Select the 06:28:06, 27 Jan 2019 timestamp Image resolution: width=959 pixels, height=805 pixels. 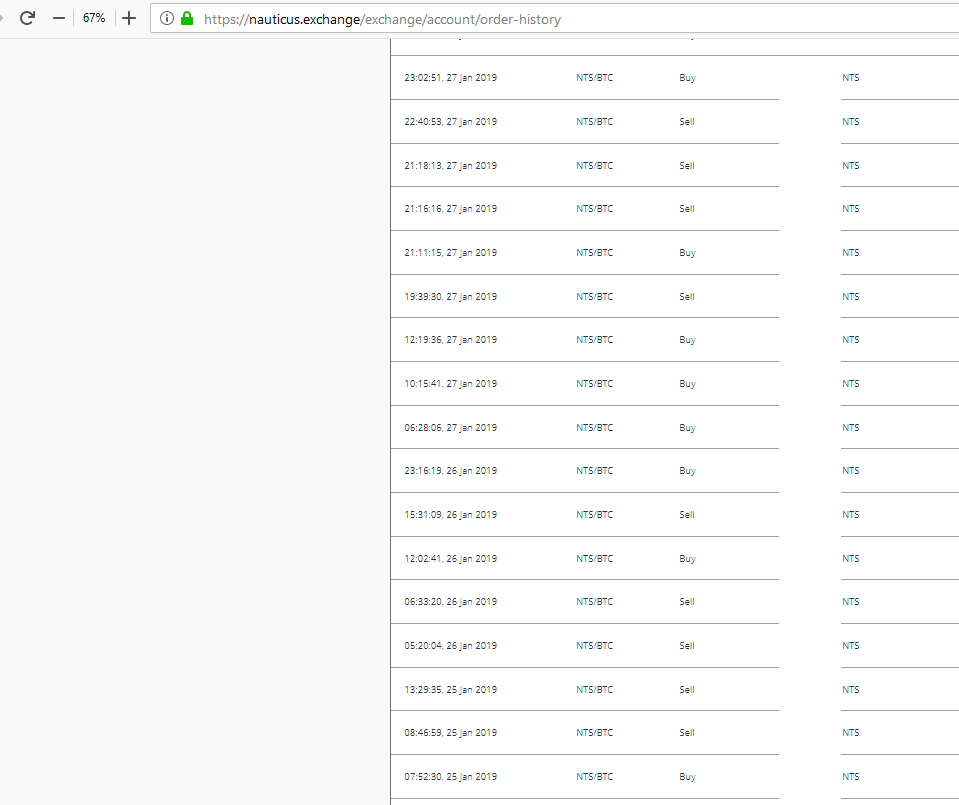coord(450,428)
